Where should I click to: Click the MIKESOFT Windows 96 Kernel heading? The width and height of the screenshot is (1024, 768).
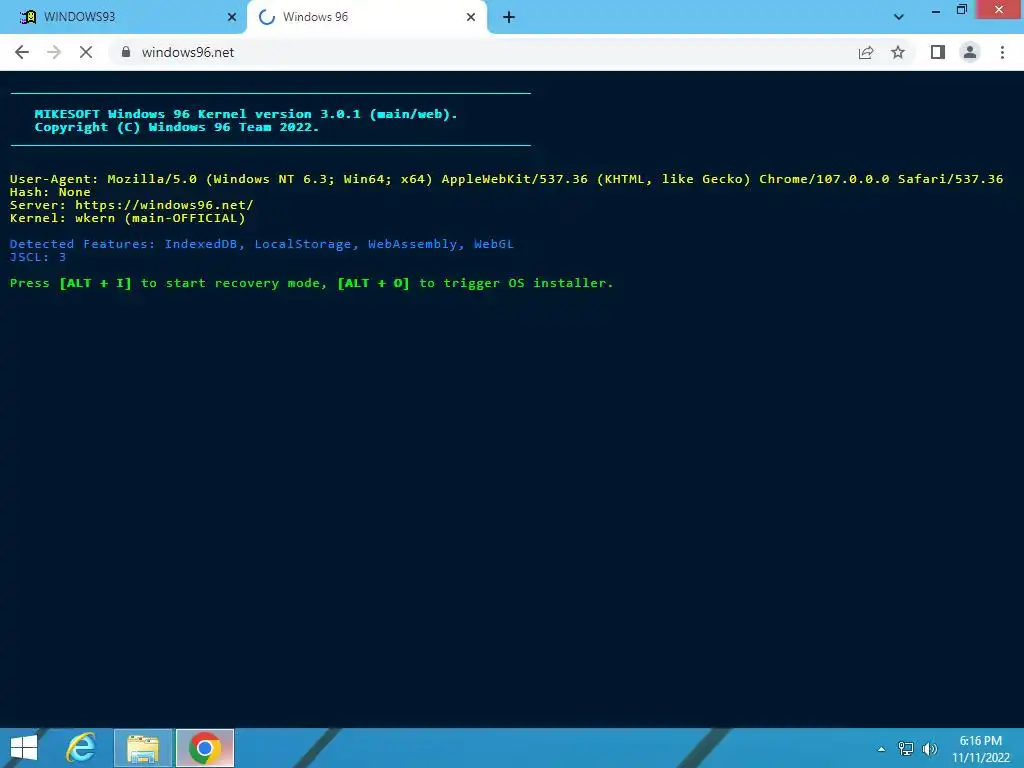[x=246, y=114]
